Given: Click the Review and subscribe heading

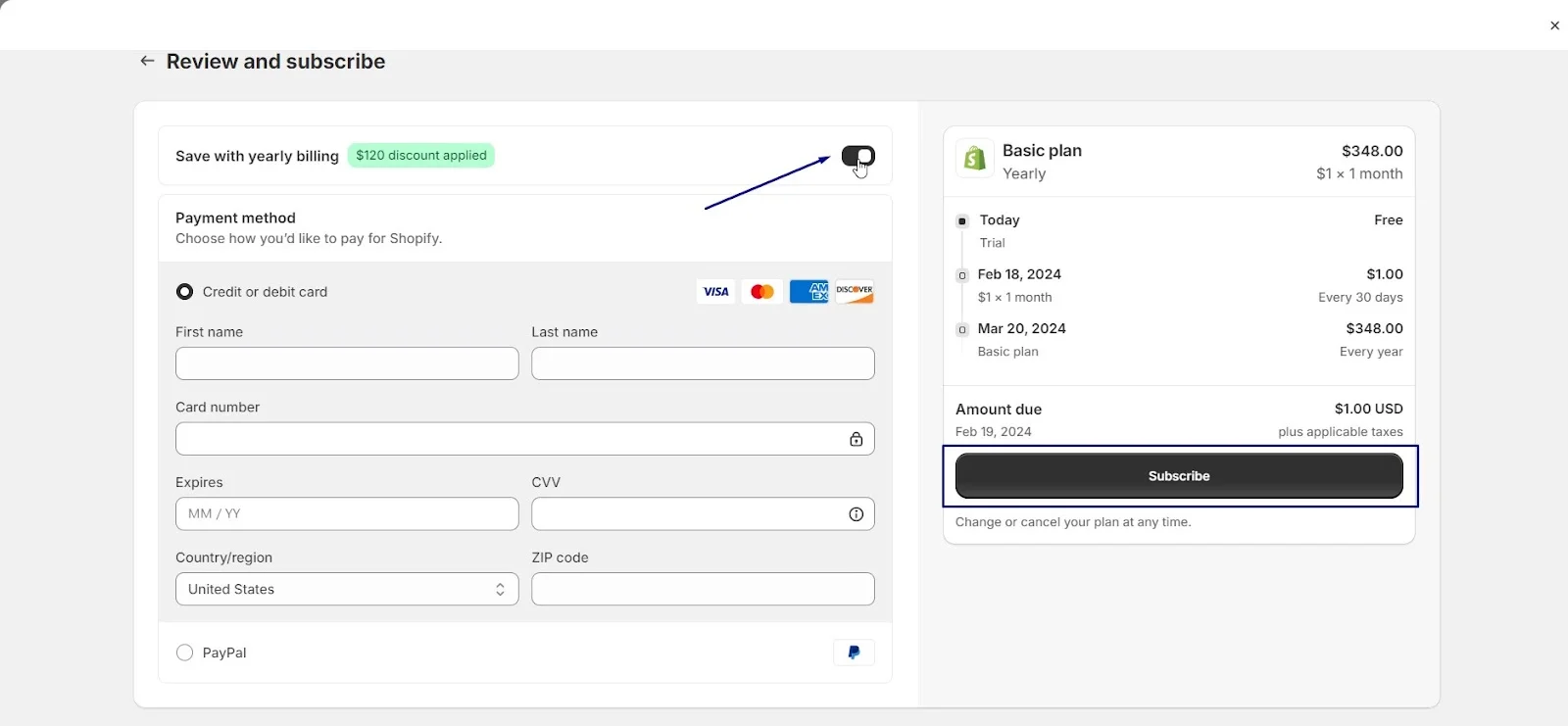Looking at the screenshot, I should click(275, 62).
